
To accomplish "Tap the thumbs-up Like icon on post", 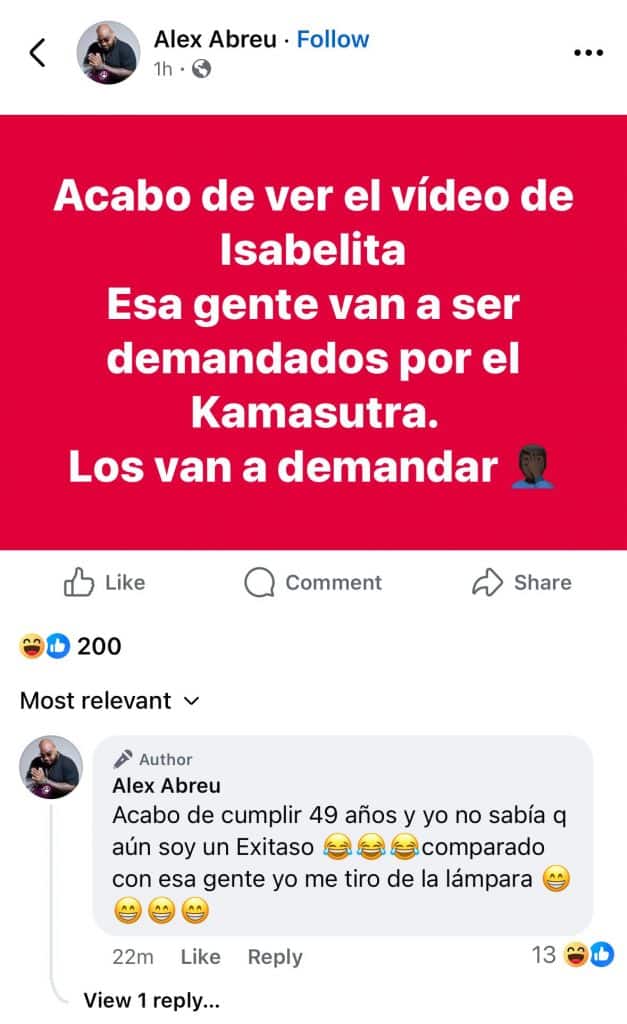I will click(78, 582).
